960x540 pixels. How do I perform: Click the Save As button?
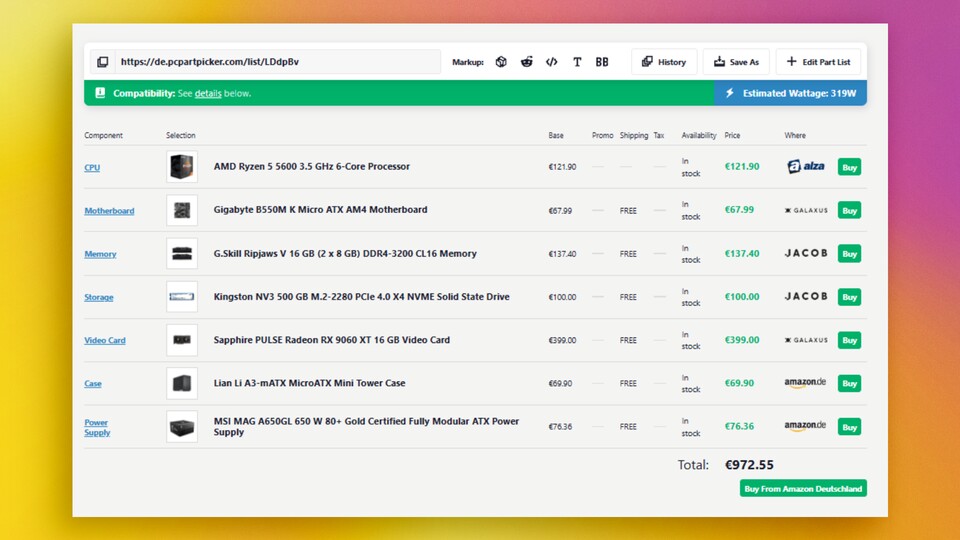coord(737,62)
